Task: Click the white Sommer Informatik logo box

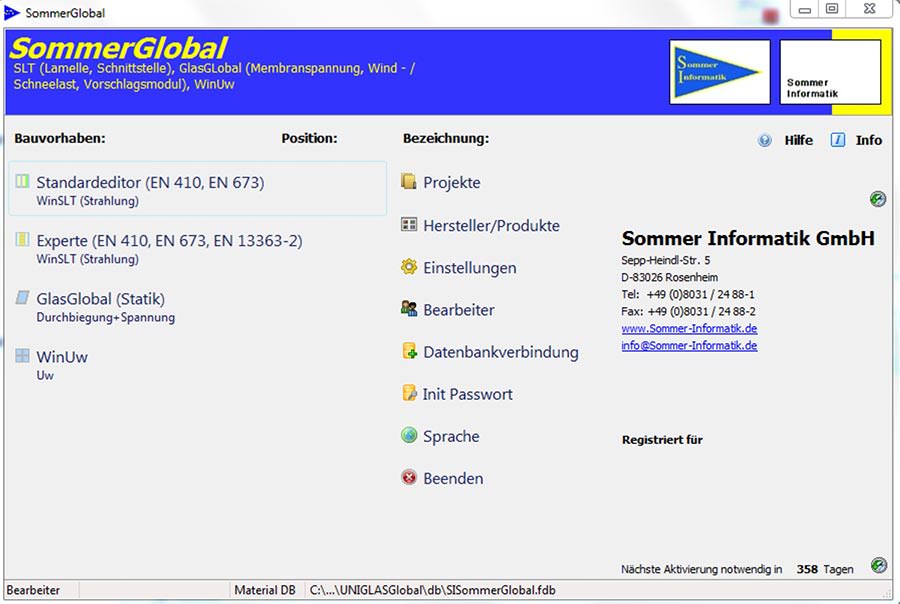Action: tap(830, 72)
